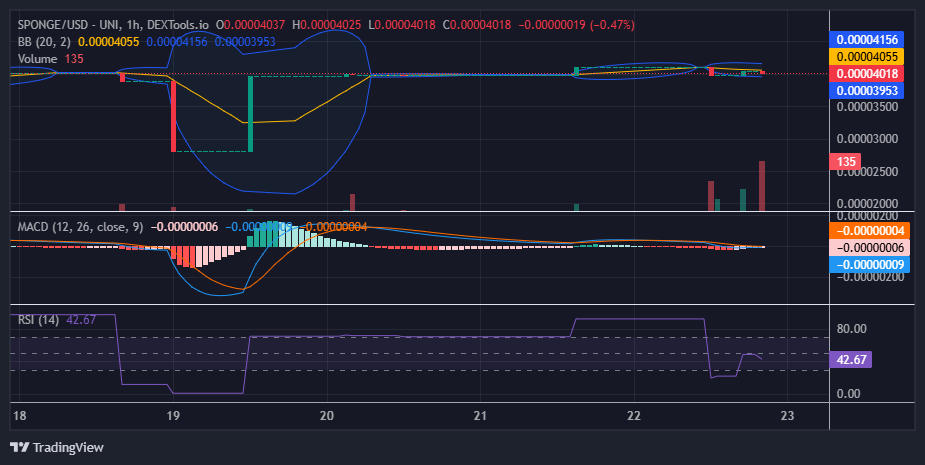The image size is (925, 465).
Task: Click the tallest red volume bar
Action: 762,186
